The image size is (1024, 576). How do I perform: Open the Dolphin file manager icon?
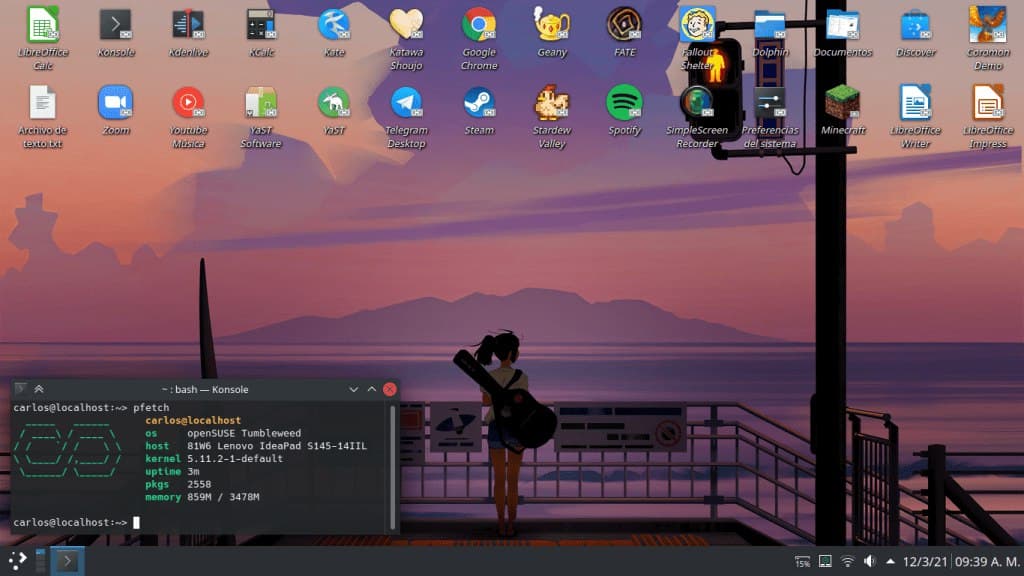pyautogui.click(x=770, y=25)
